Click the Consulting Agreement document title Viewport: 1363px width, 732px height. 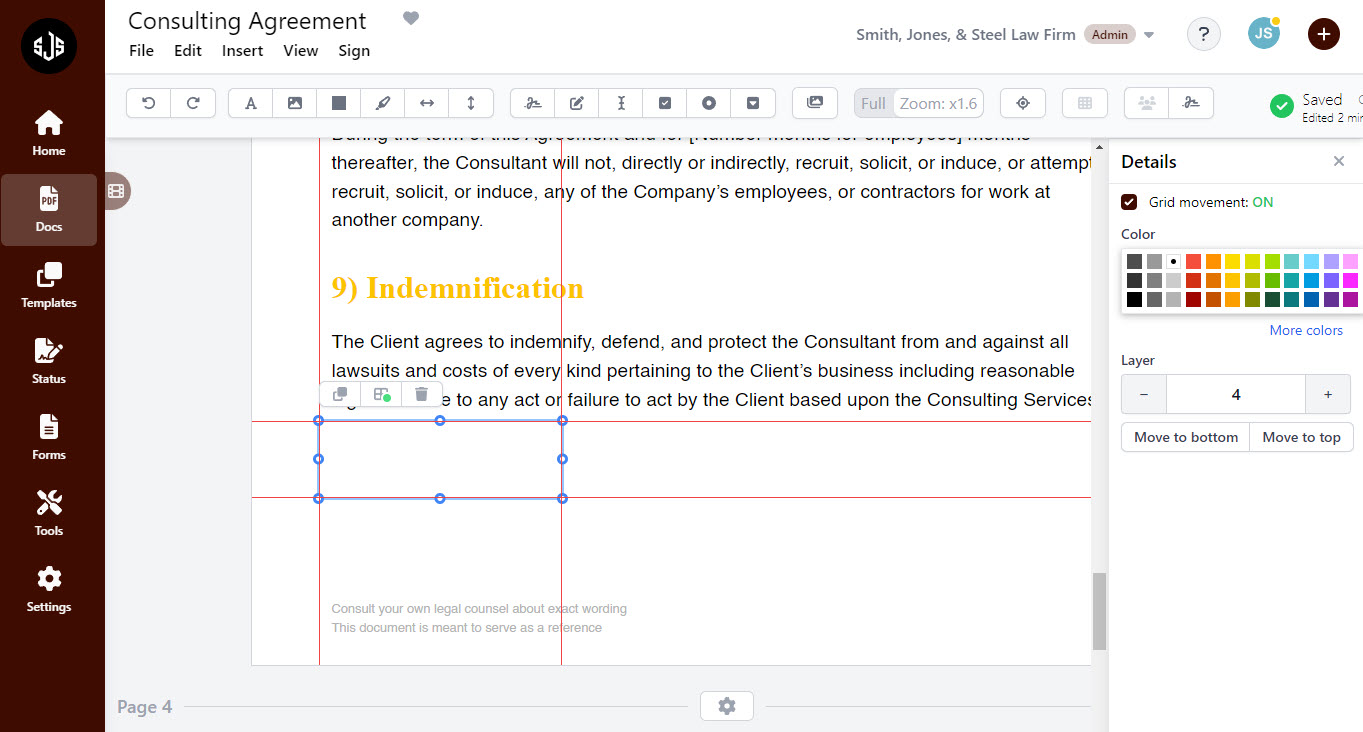247,21
